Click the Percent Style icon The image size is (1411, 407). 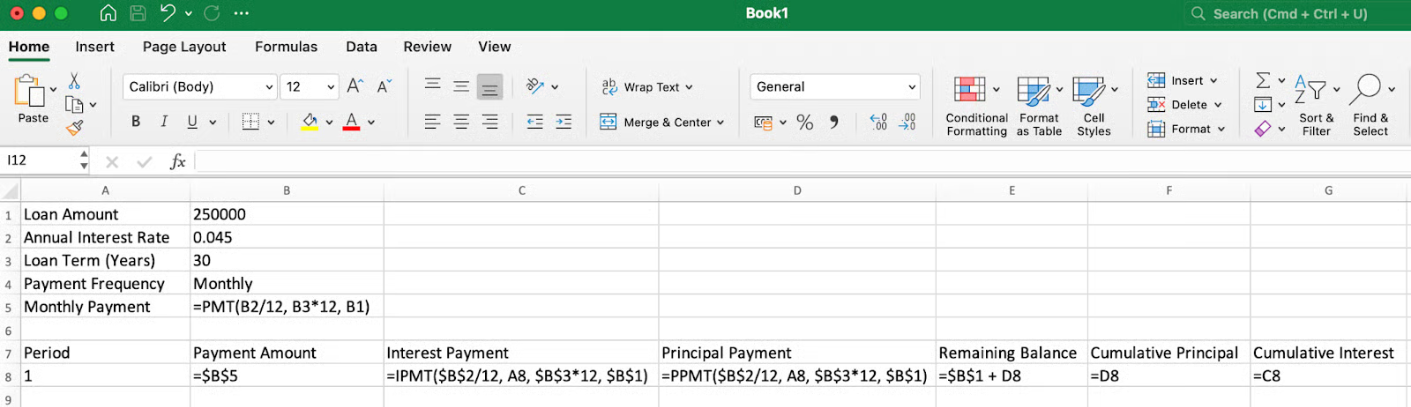[x=804, y=122]
